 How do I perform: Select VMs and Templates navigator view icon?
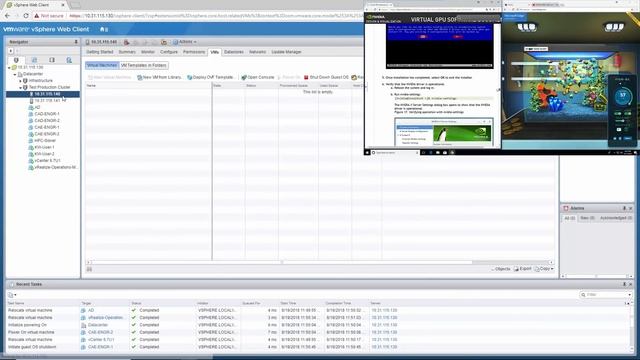[34, 60]
